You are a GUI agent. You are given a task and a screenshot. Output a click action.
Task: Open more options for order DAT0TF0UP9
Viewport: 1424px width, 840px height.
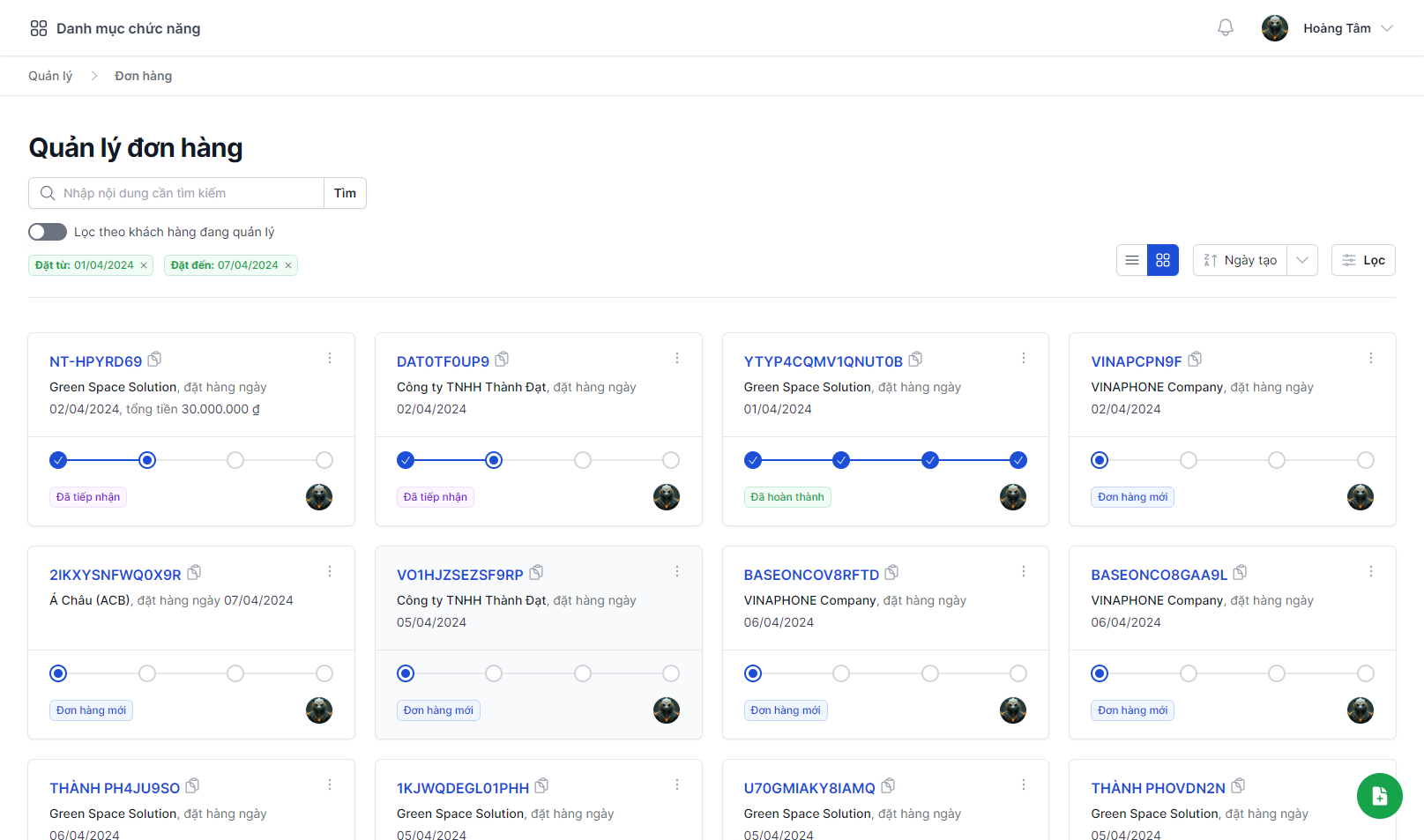pos(676,358)
